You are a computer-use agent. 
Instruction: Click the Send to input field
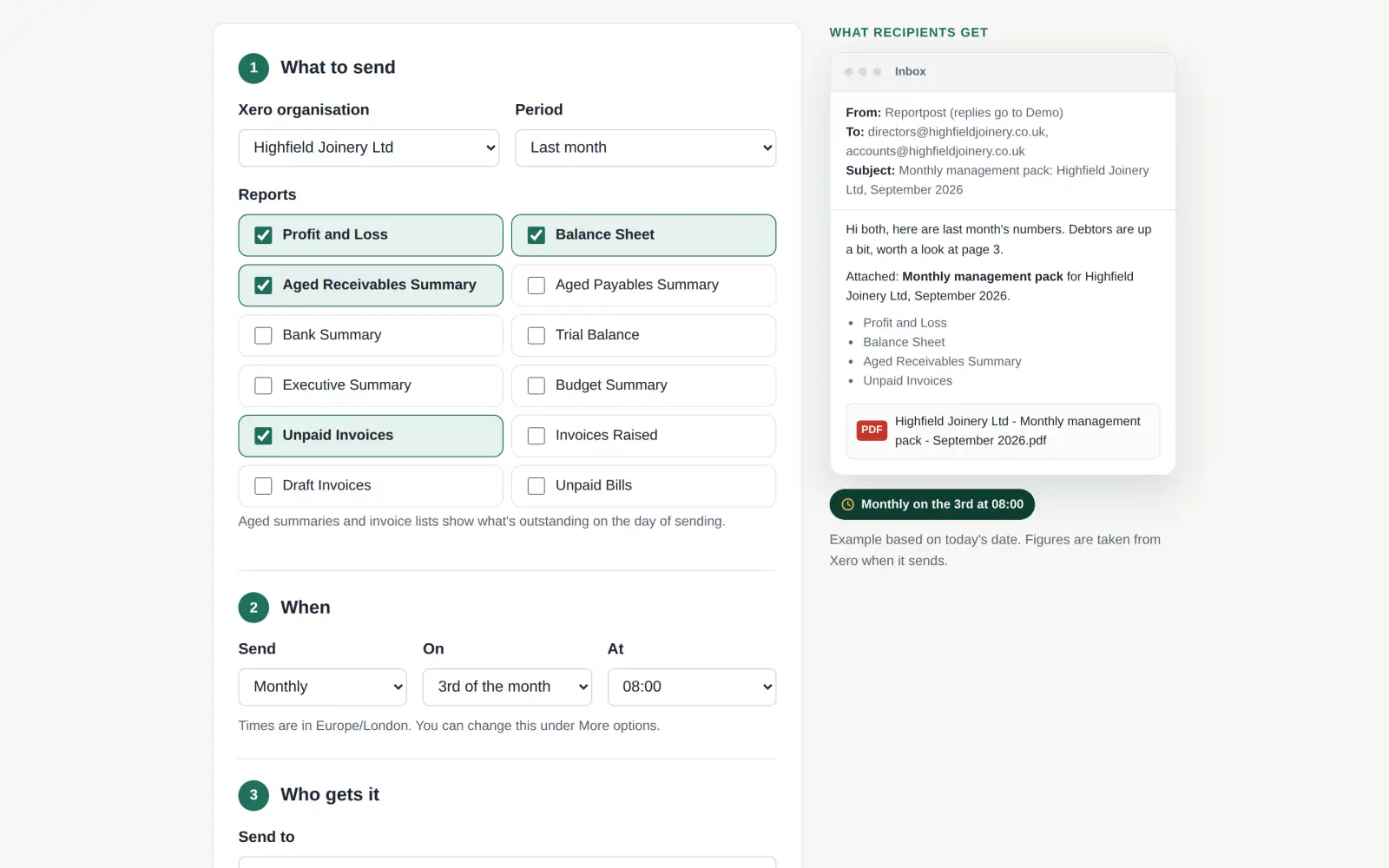507,863
